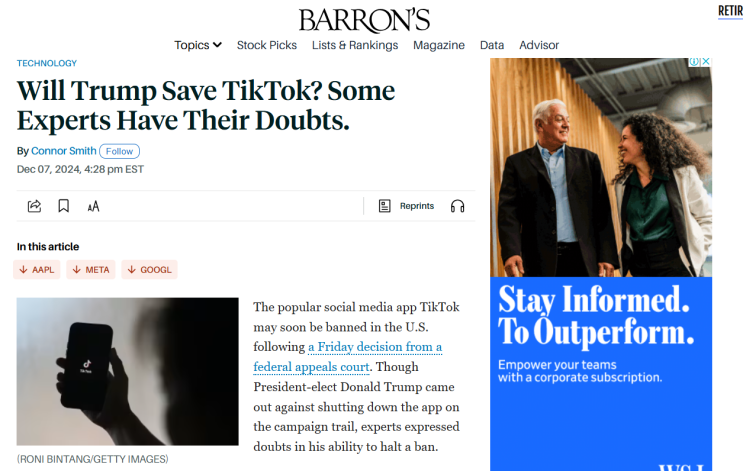Go to Lists & Rankings section
This screenshot has height=471, width=743.
point(355,45)
